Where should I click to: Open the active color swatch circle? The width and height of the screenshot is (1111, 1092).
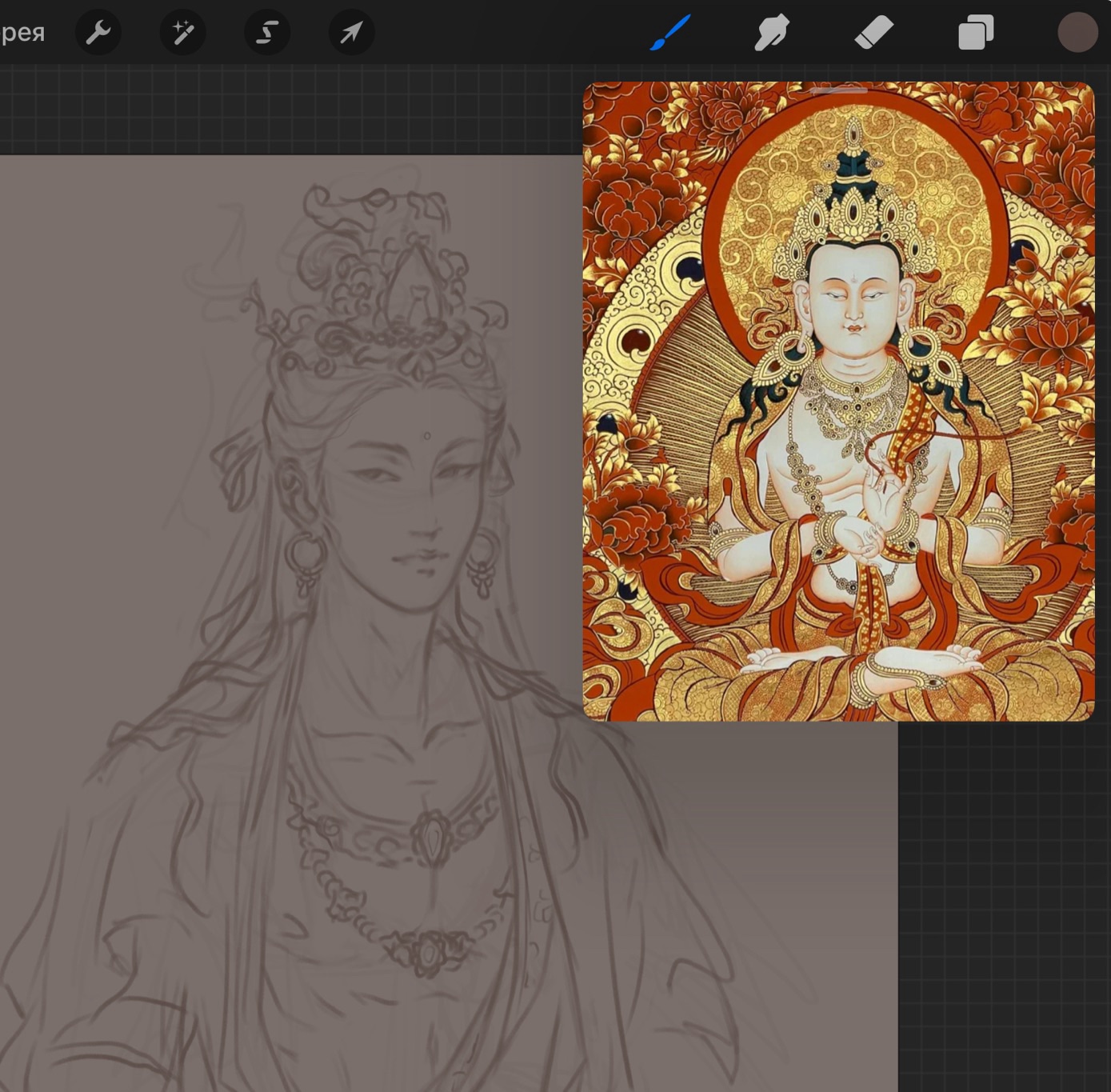(x=1077, y=33)
